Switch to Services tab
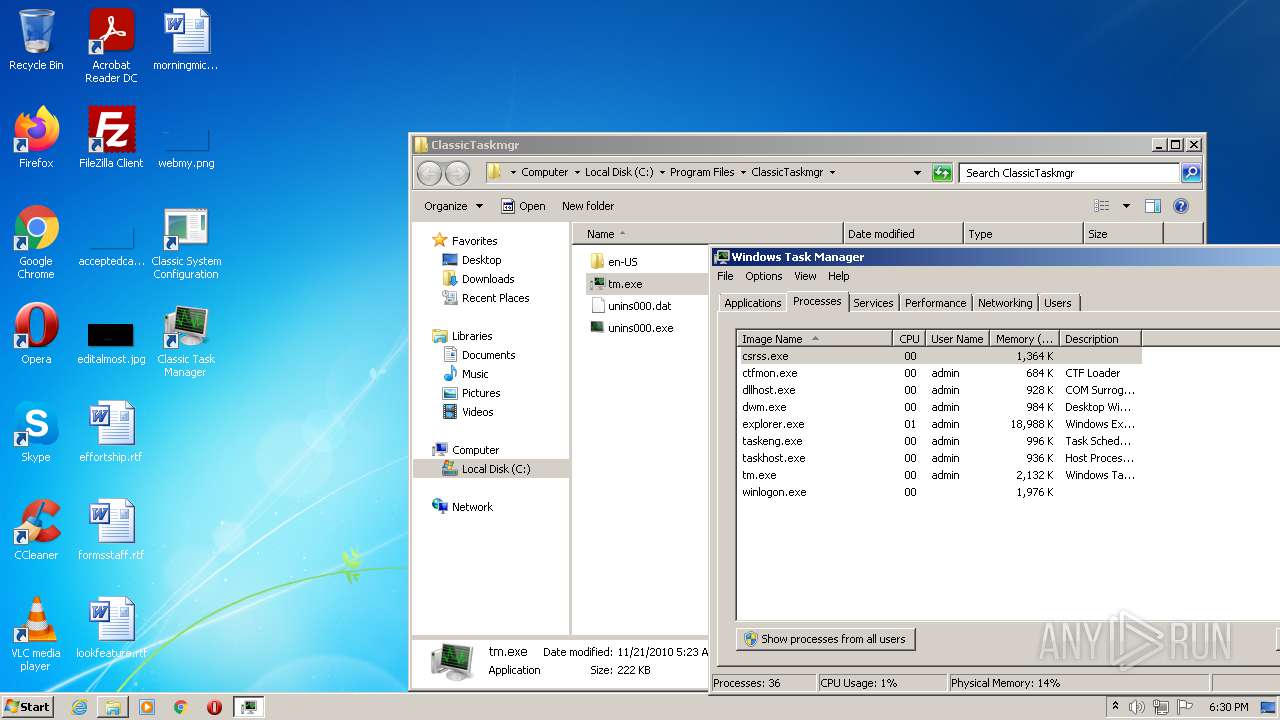This screenshot has height=720, width=1280. (x=873, y=303)
